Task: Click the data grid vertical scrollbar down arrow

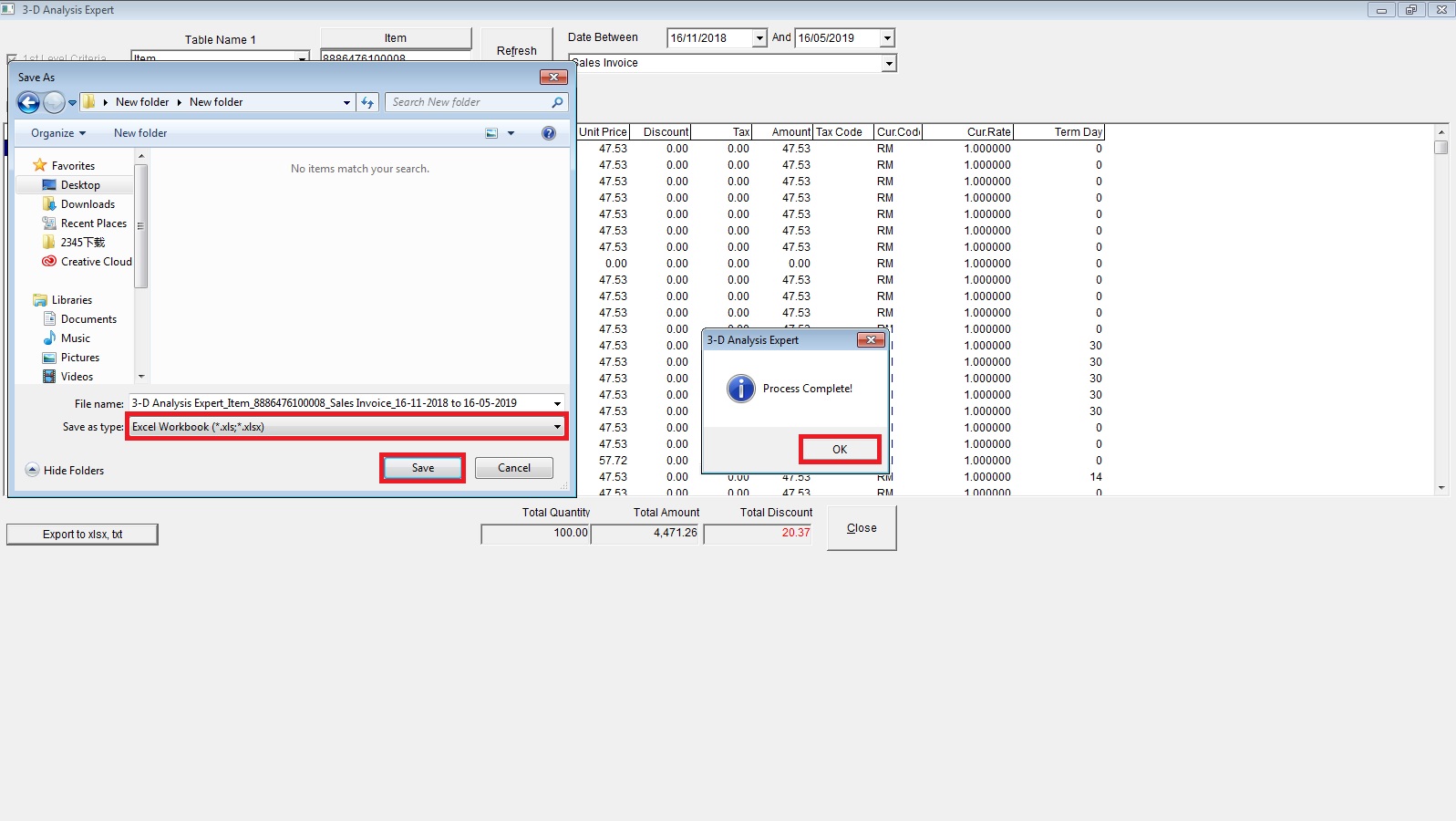Action: coord(1441,488)
